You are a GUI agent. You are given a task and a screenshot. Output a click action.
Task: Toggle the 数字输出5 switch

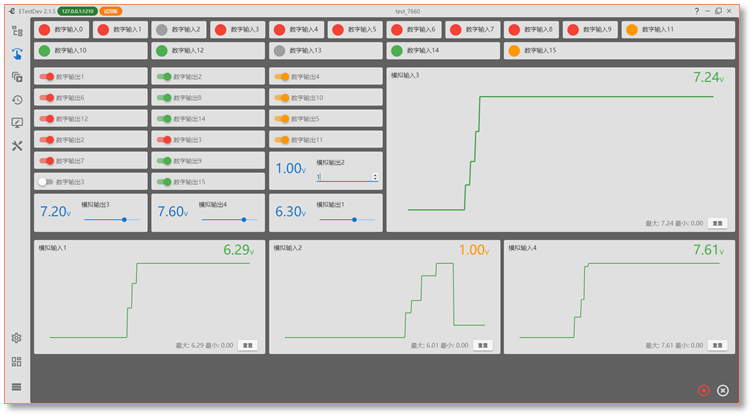[282, 119]
